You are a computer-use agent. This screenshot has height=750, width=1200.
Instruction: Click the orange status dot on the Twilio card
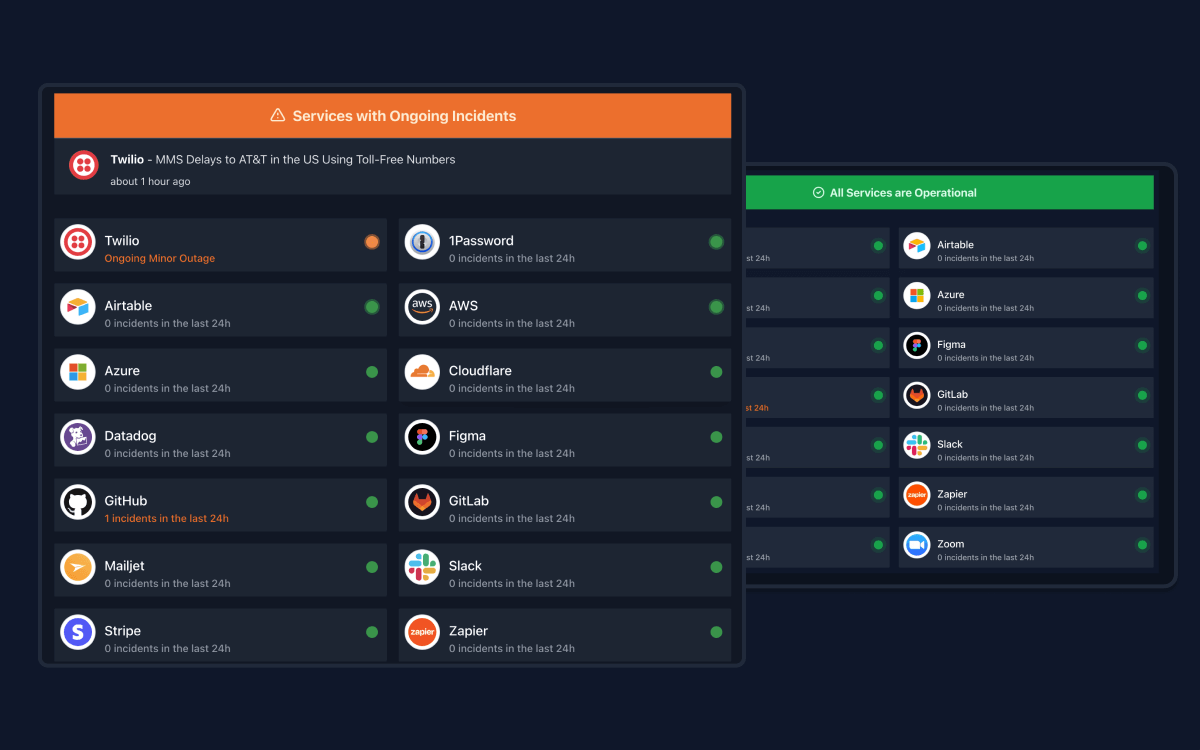[x=372, y=242]
